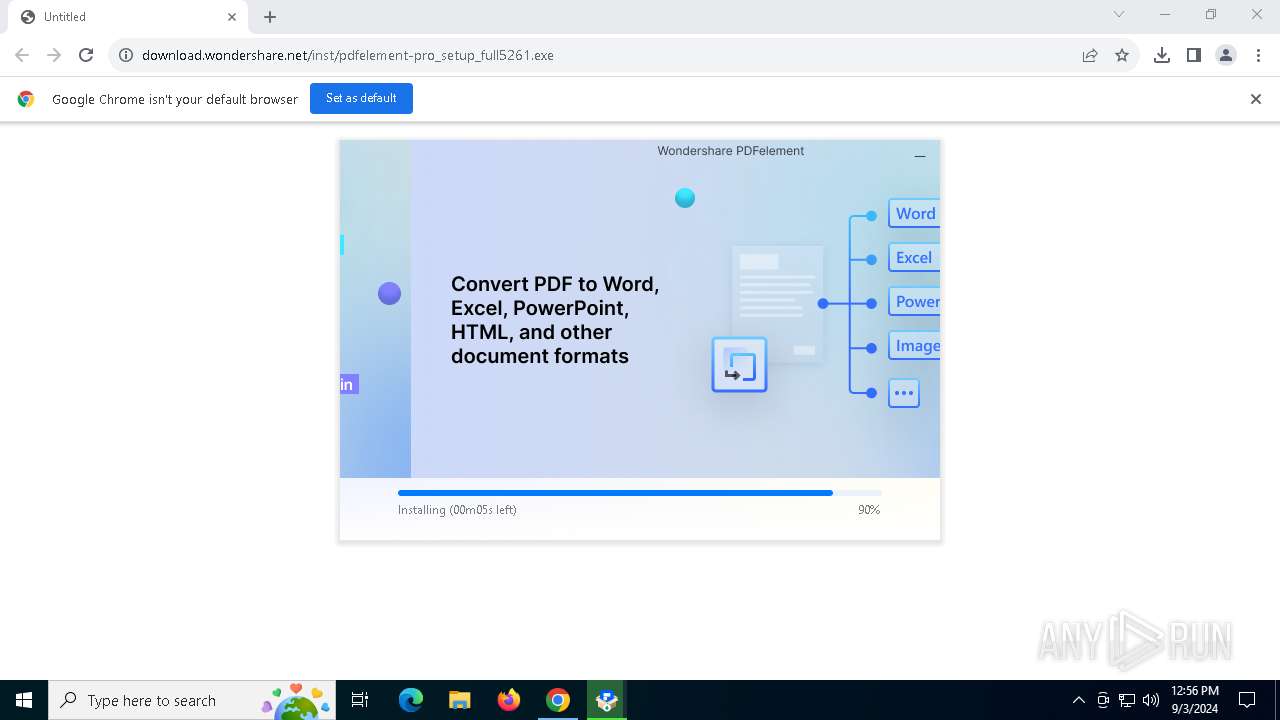Click Set as default button
Image resolution: width=1280 pixels, height=720 pixels.
click(x=361, y=98)
